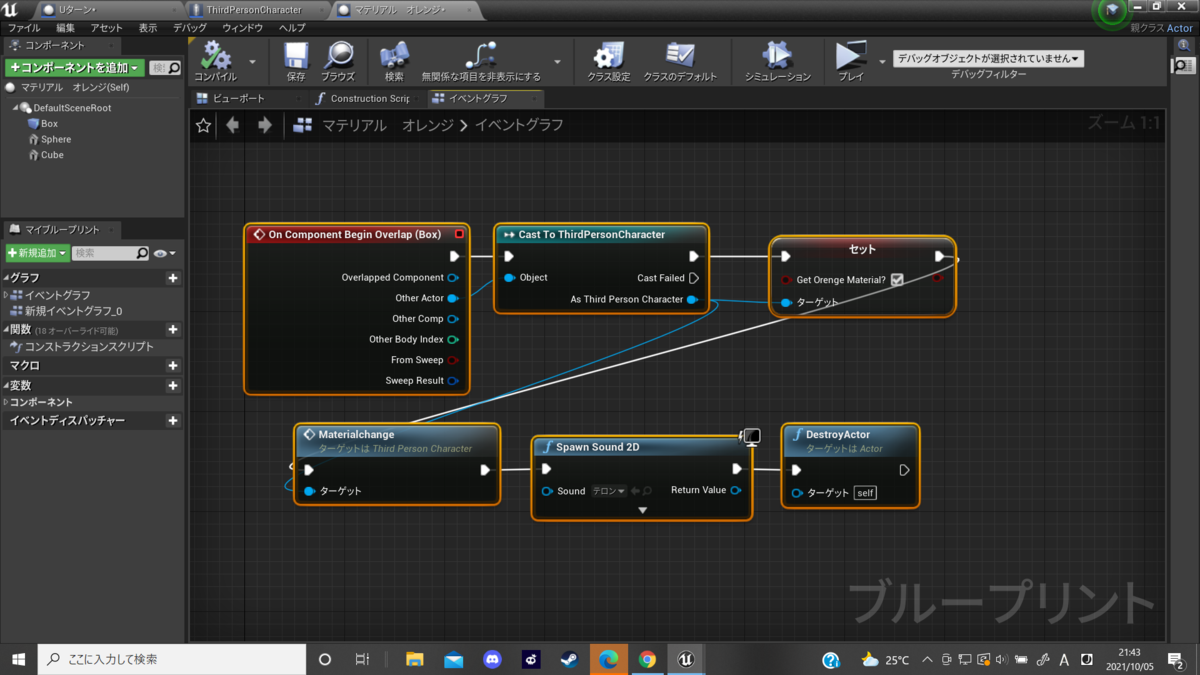Click the Return Value pin on Spawn Sound 2D
The height and width of the screenshot is (675, 1200).
736,490
